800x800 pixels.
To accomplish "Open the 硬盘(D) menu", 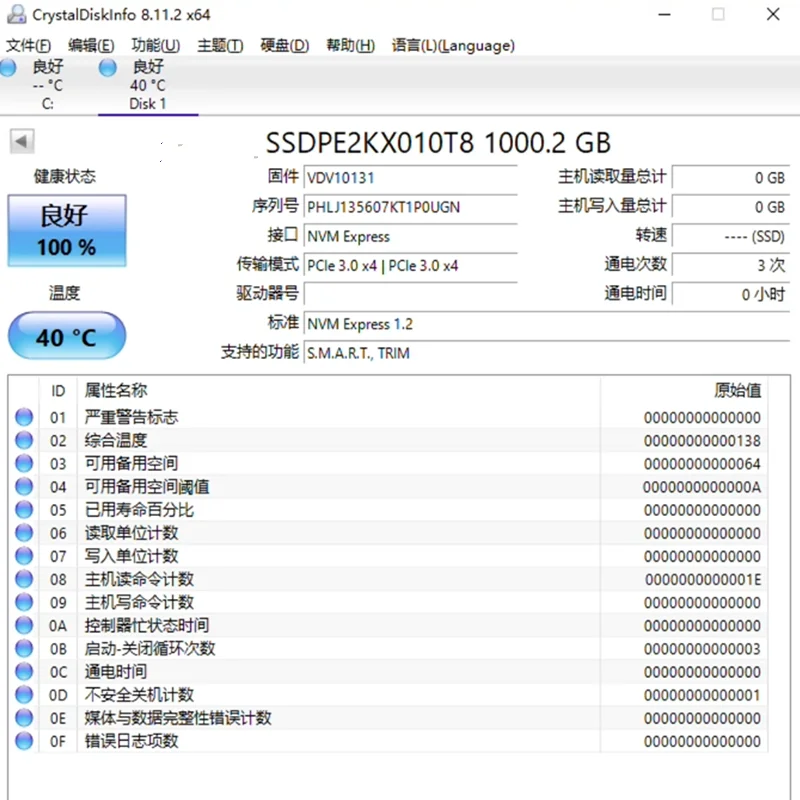I will click(285, 45).
